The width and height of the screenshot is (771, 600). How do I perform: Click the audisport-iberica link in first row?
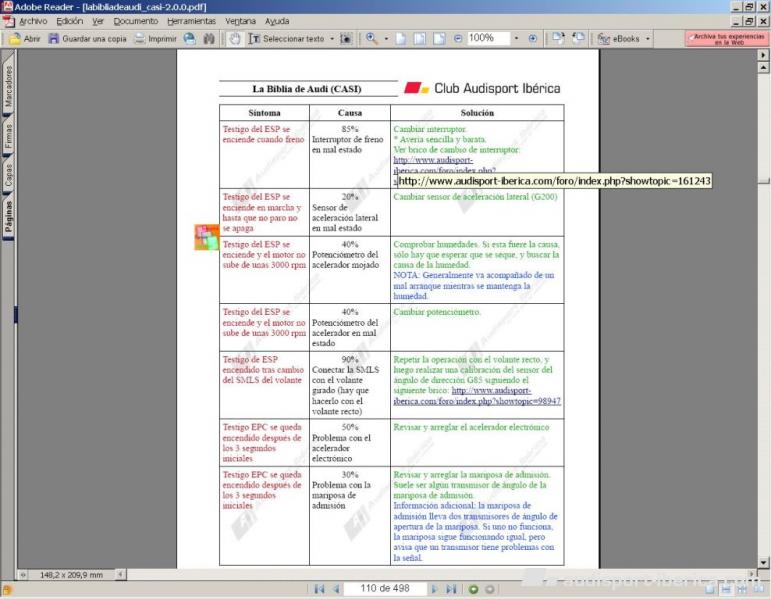(433, 160)
